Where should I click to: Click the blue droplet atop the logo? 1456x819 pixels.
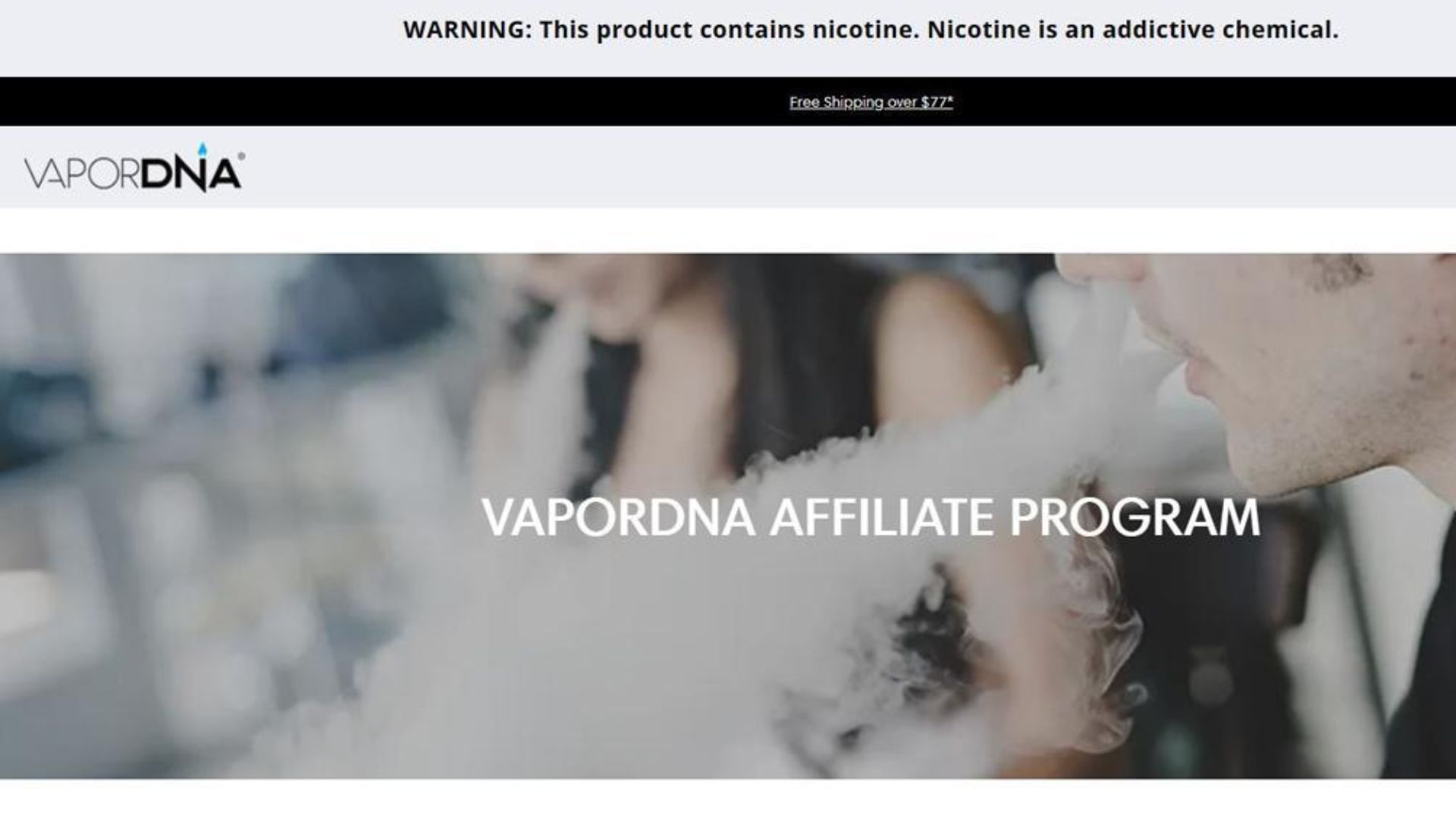[202, 149]
